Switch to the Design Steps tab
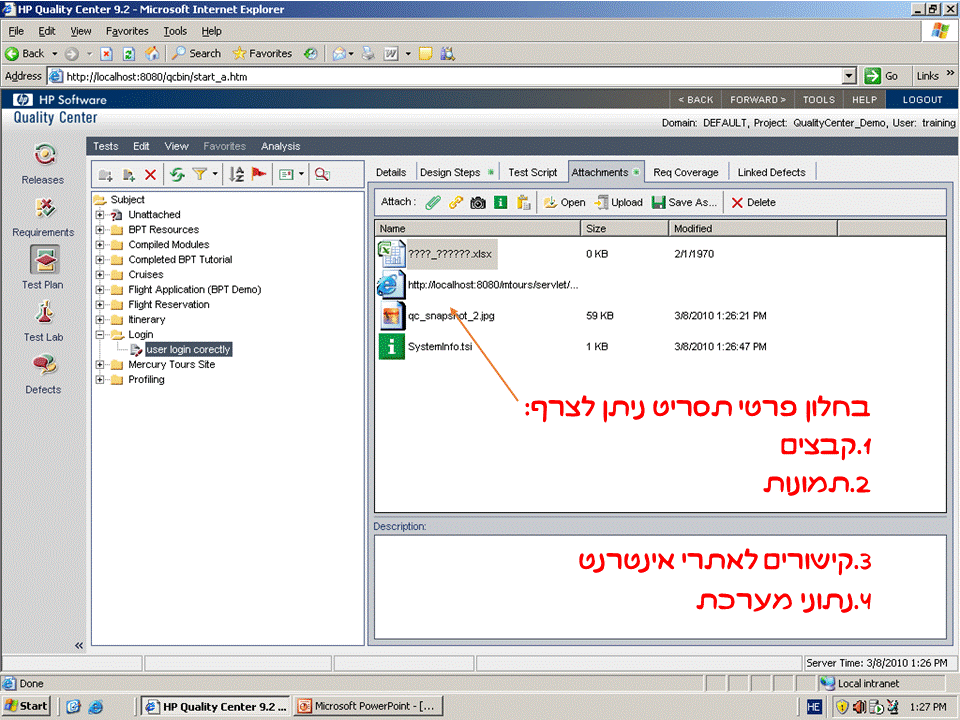Image resolution: width=960 pixels, height=720 pixels. click(x=457, y=172)
